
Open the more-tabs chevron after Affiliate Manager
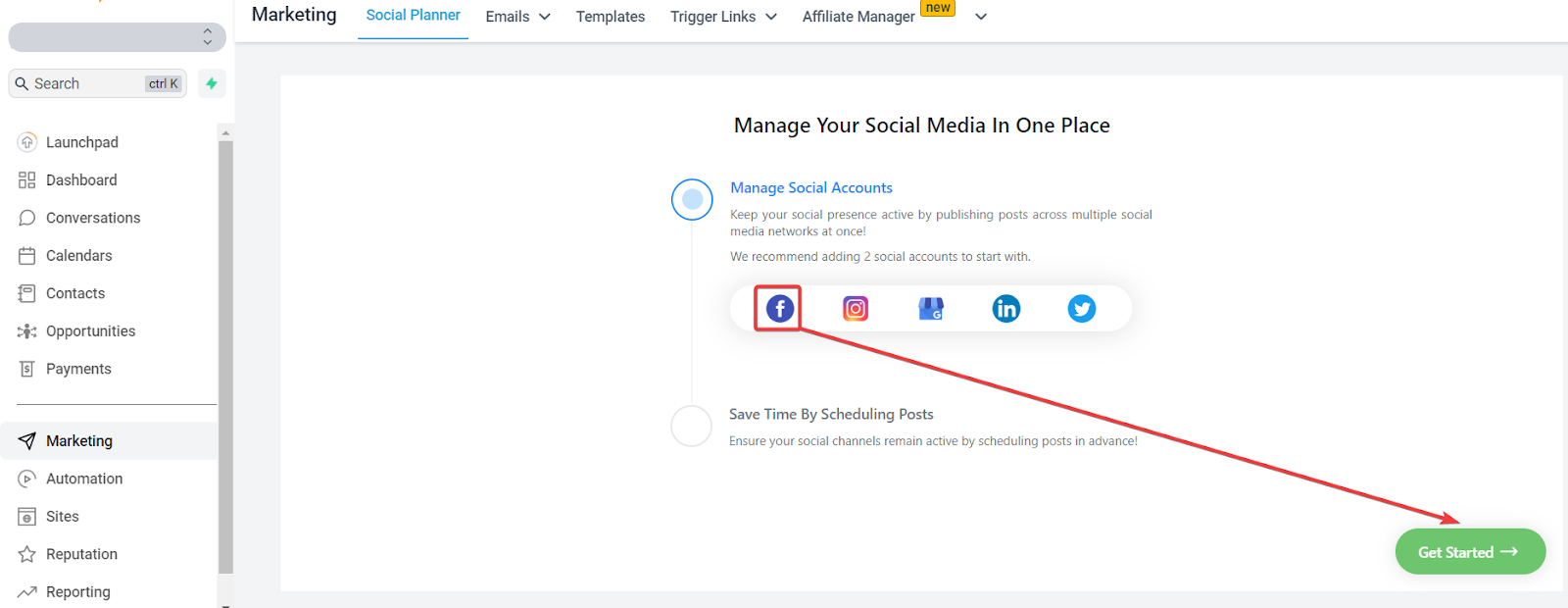(x=981, y=17)
